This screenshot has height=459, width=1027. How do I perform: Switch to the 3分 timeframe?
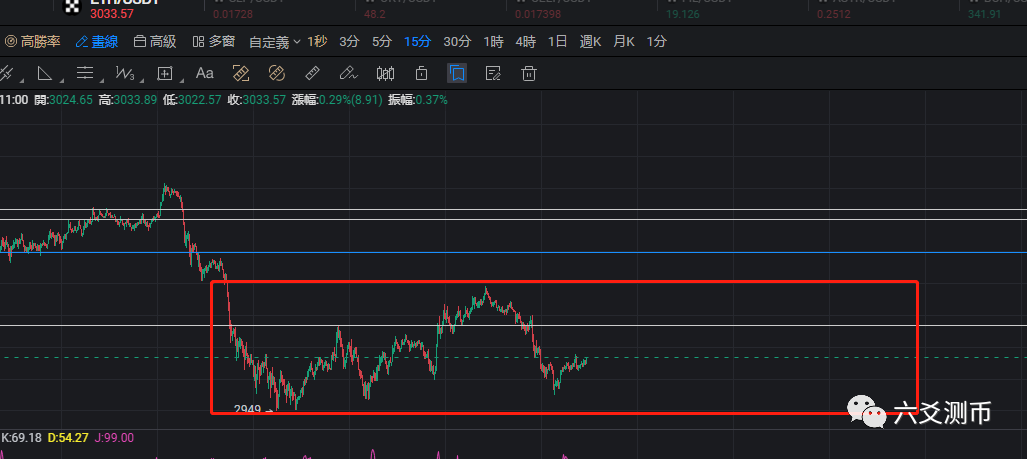point(349,42)
